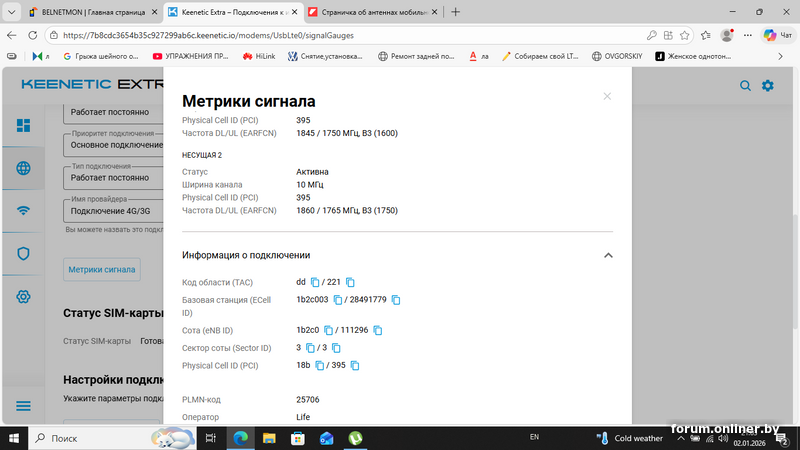
Task: Click the taskbar Поиск search box
Action: tap(112, 438)
